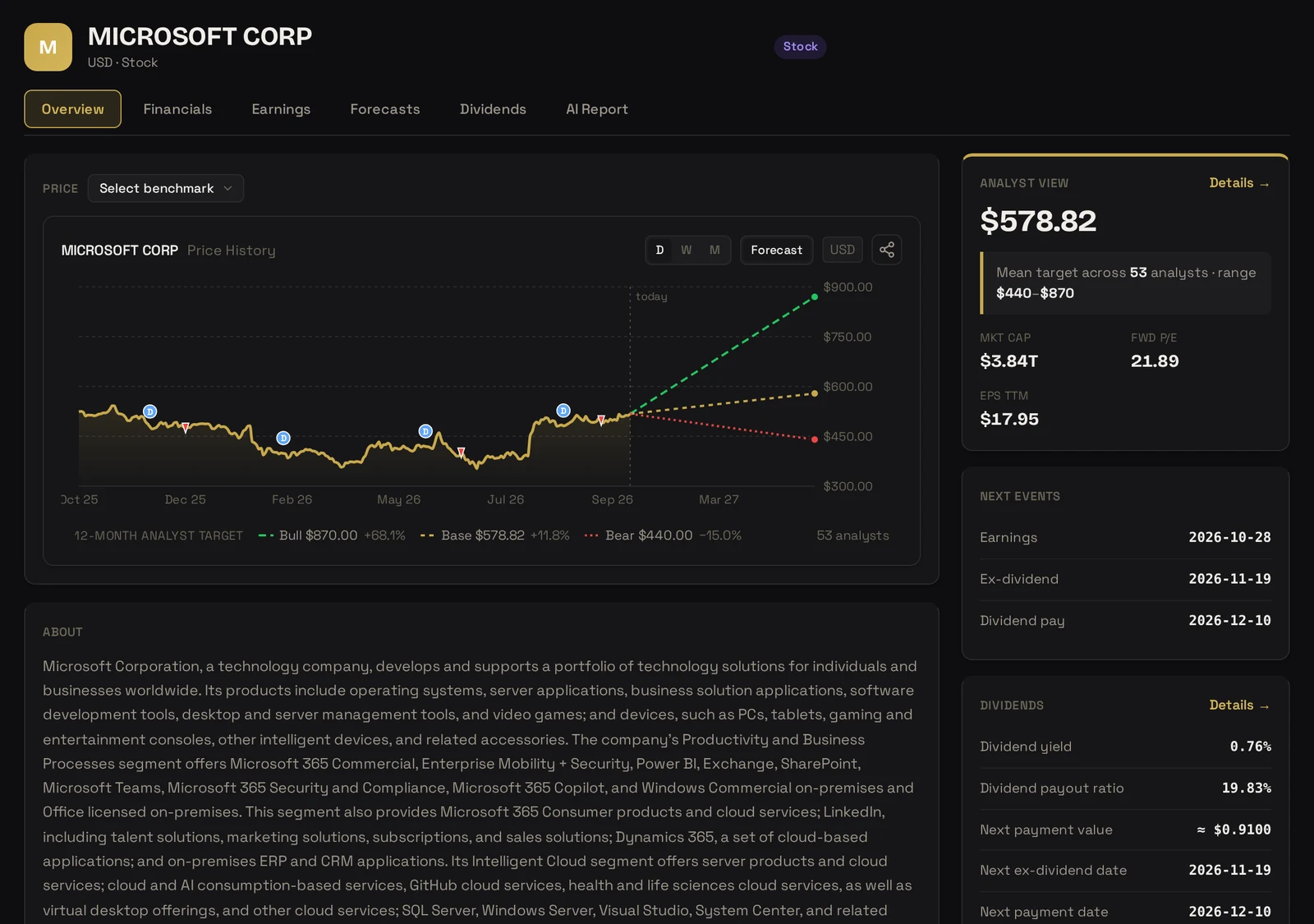1314x924 pixels.
Task: Click the dividend marker near Sep 26
Action: (563, 411)
